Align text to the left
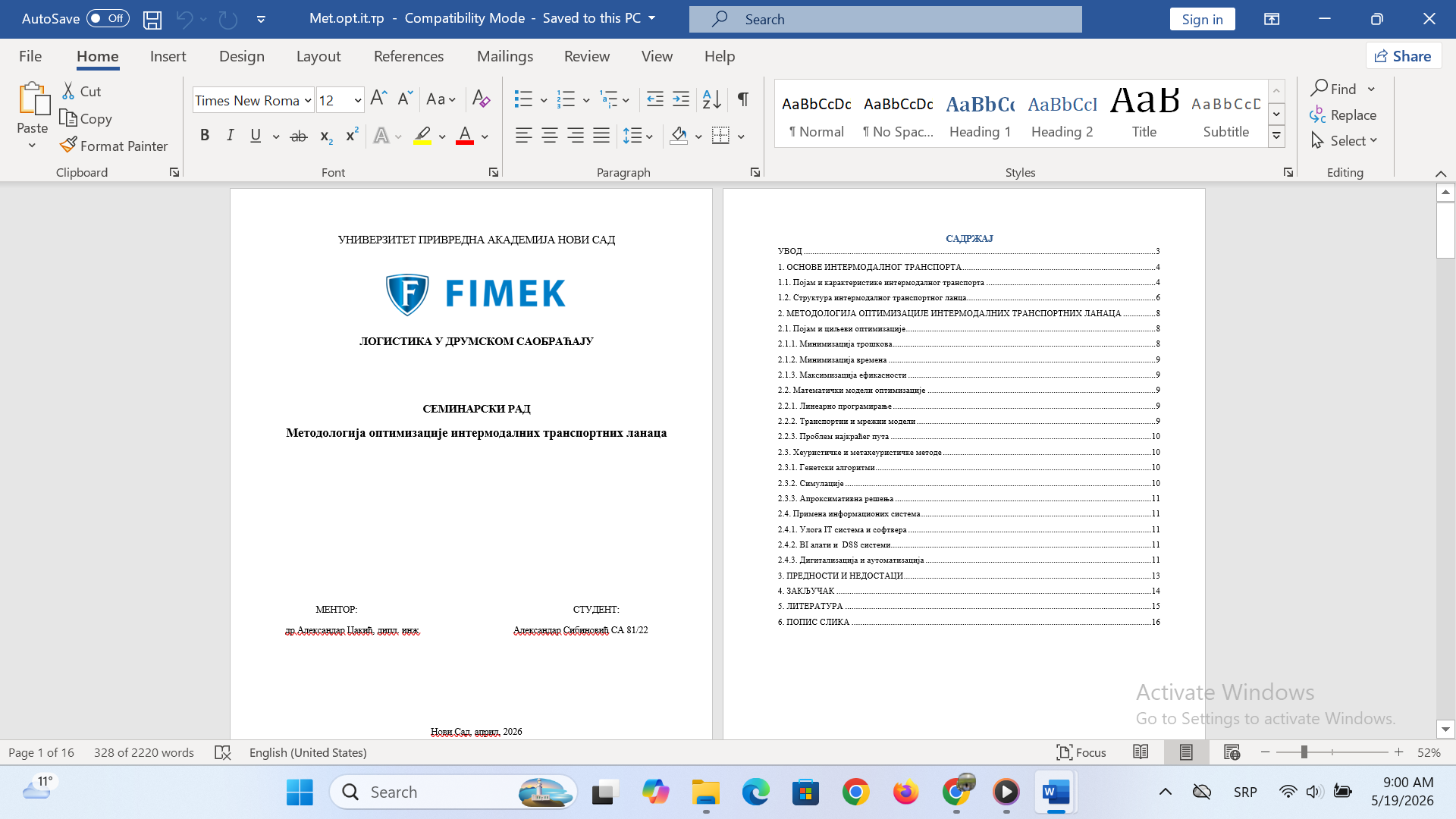Viewport: 1456px width, 819px height. point(523,136)
